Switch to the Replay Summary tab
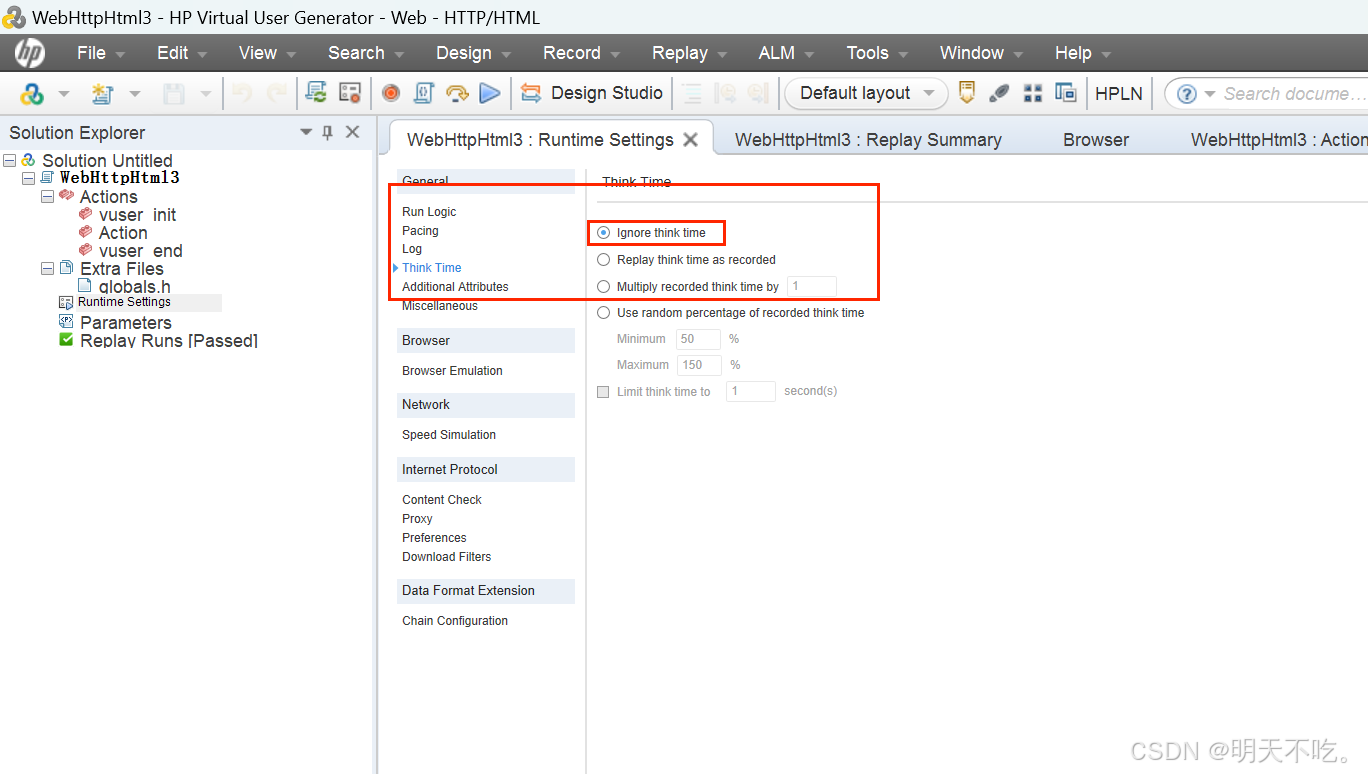This screenshot has width=1368, height=774. 868,140
